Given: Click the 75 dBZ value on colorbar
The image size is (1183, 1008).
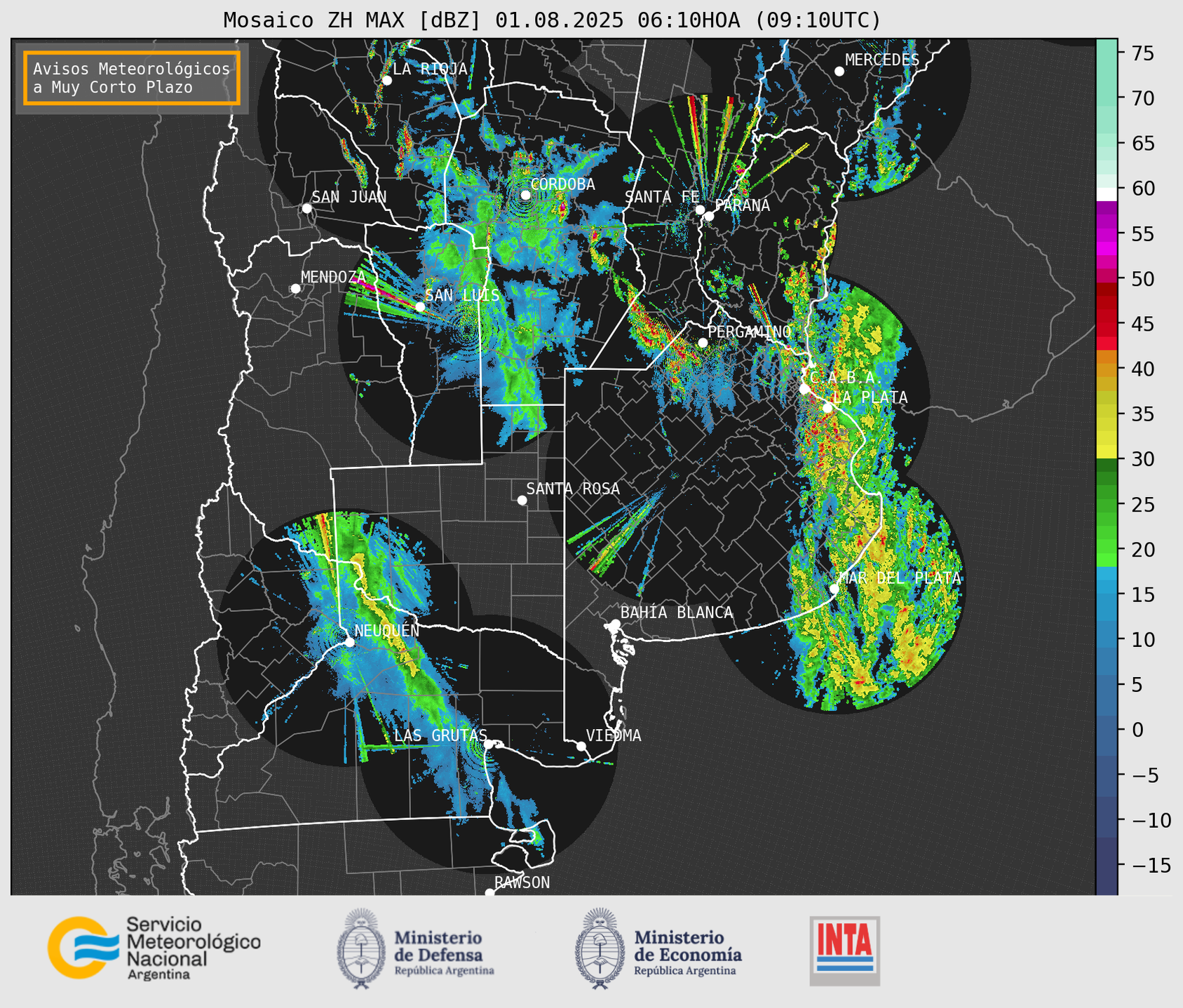Looking at the screenshot, I should tap(1142, 53).
